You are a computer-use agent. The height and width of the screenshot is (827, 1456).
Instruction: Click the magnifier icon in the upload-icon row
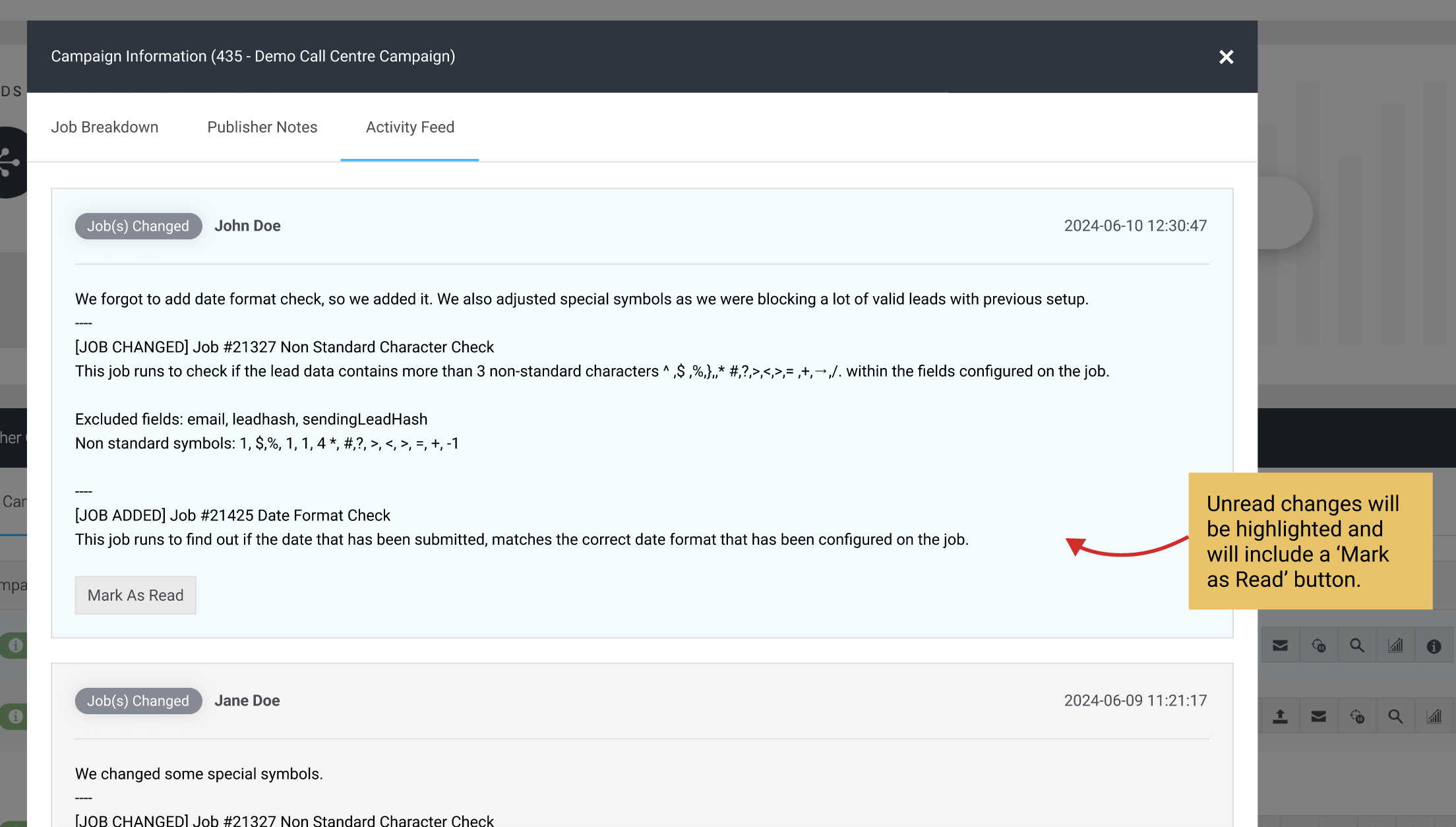(x=1395, y=716)
